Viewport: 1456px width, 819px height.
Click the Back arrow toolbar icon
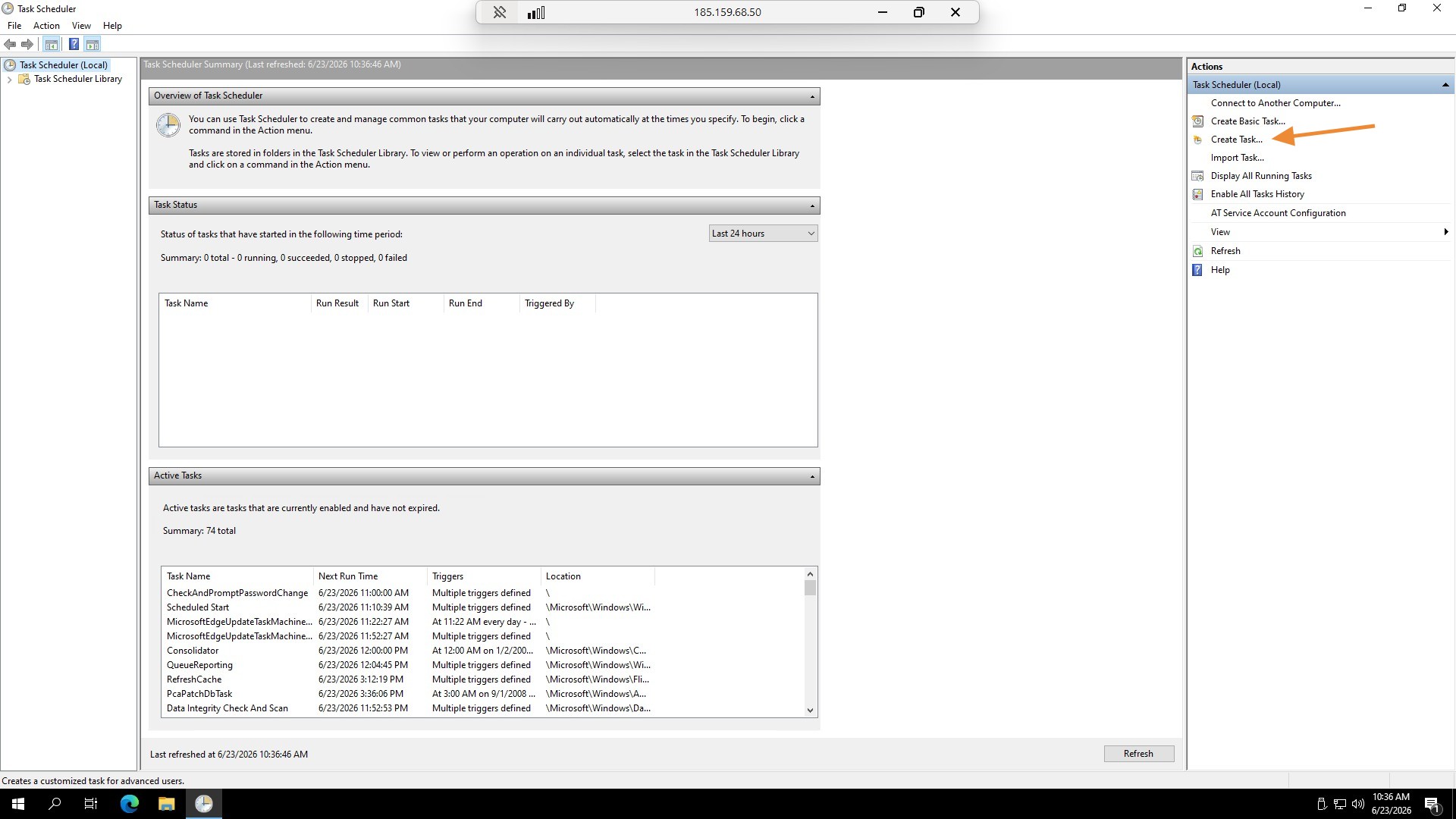[x=10, y=45]
